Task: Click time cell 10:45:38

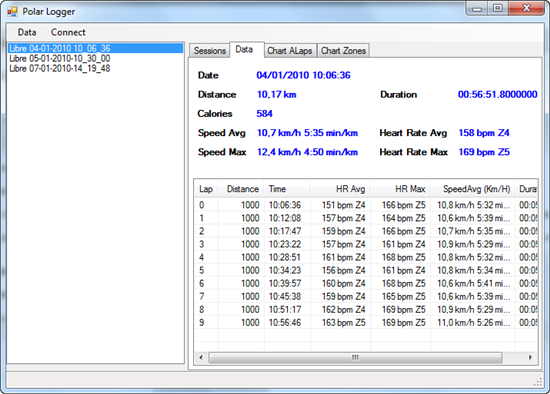Action: (x=285, y=296)
